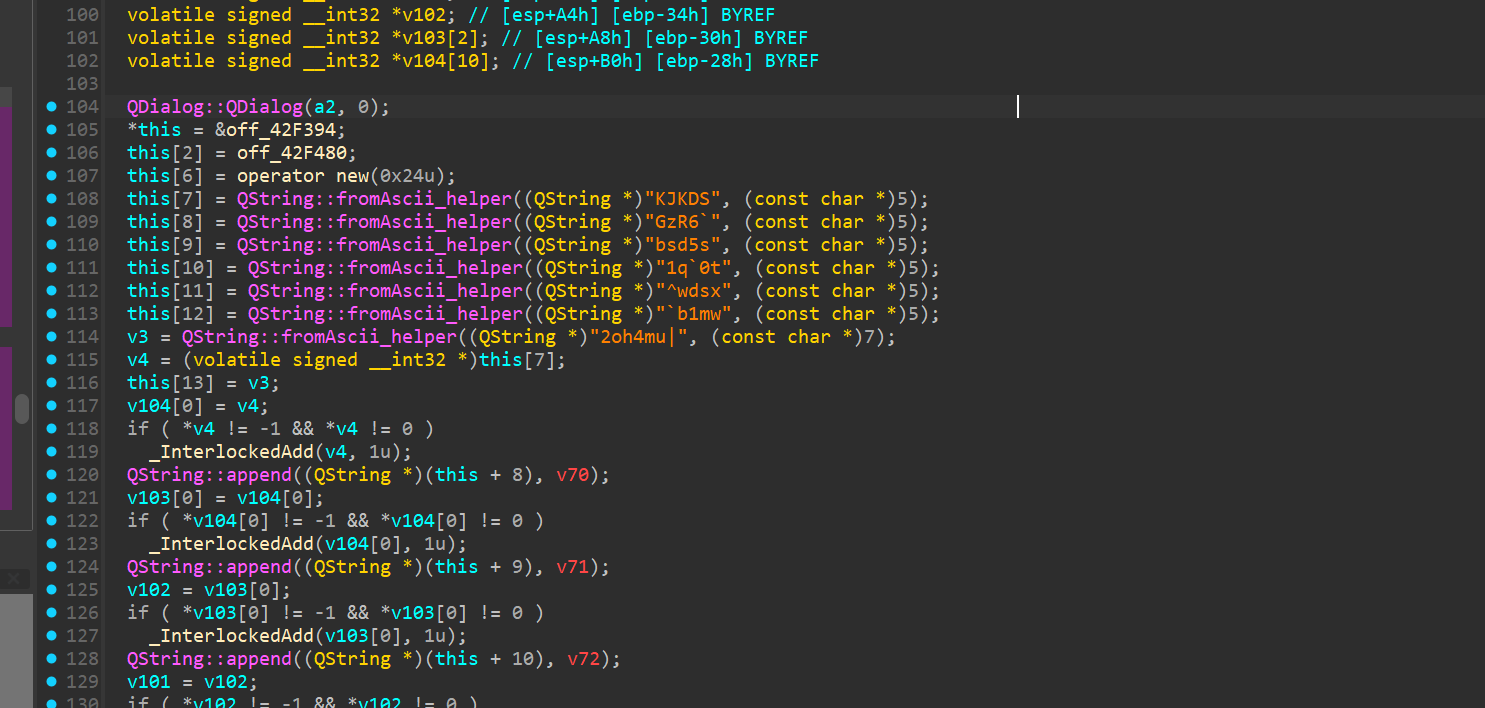The height and width of the screenshot is (708, 1485).
Task: Toggle breakpoint dot on line 107
Action: [51, 176]
